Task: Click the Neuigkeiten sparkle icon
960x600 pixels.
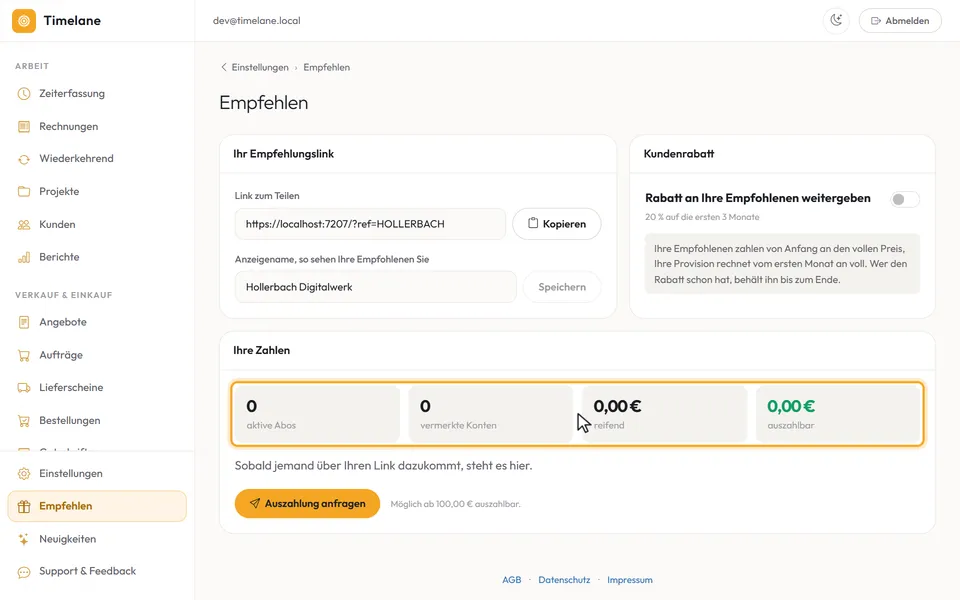Action: point(24,539)
